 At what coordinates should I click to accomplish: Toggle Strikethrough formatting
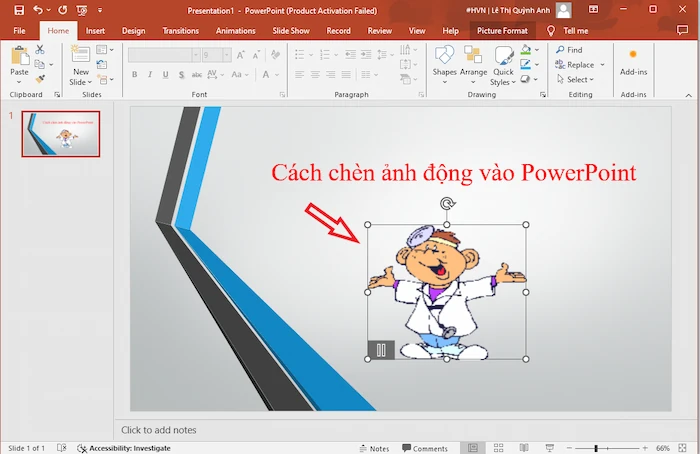click(x=196, y=75)
